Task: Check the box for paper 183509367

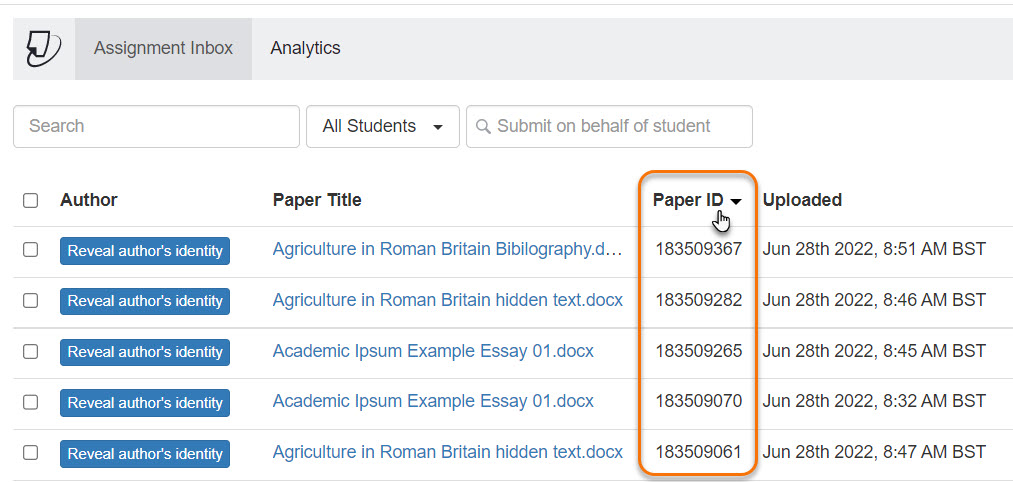Action: (30, 250)
